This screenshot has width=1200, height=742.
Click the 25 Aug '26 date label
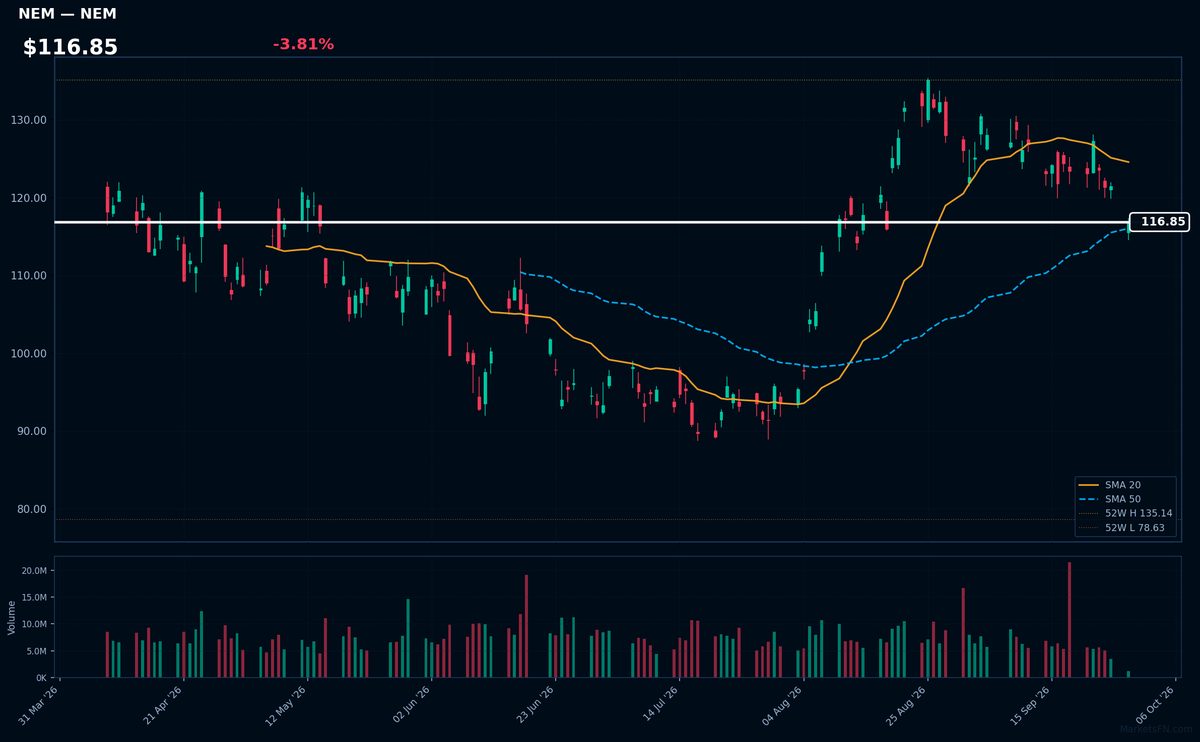point(906,704)
